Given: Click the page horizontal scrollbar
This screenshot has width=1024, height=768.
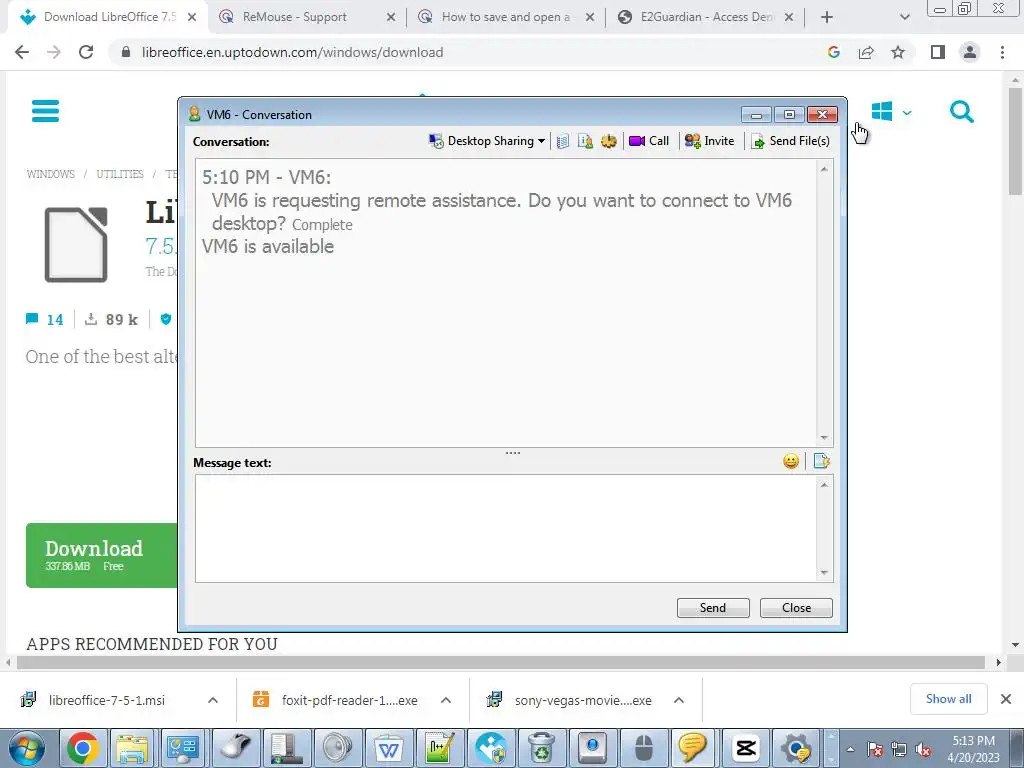Looking at the screenshot, I should [x=501, y=662].
